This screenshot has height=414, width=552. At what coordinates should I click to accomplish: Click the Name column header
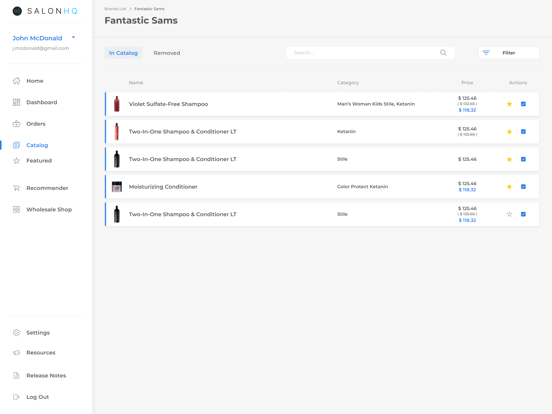tap(136, 83)
